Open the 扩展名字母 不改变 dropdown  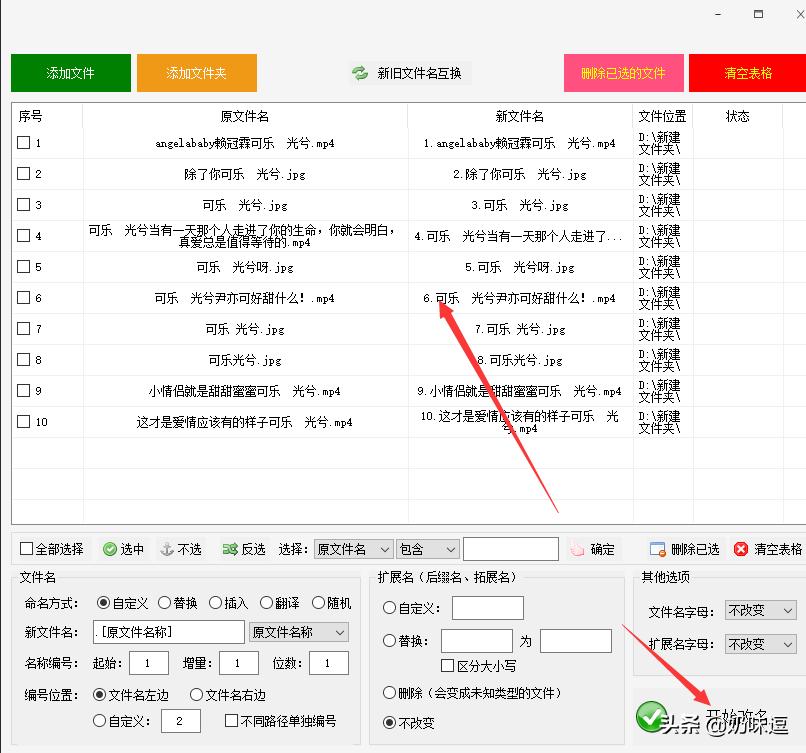pyautogui.click(x=760, y=644)
